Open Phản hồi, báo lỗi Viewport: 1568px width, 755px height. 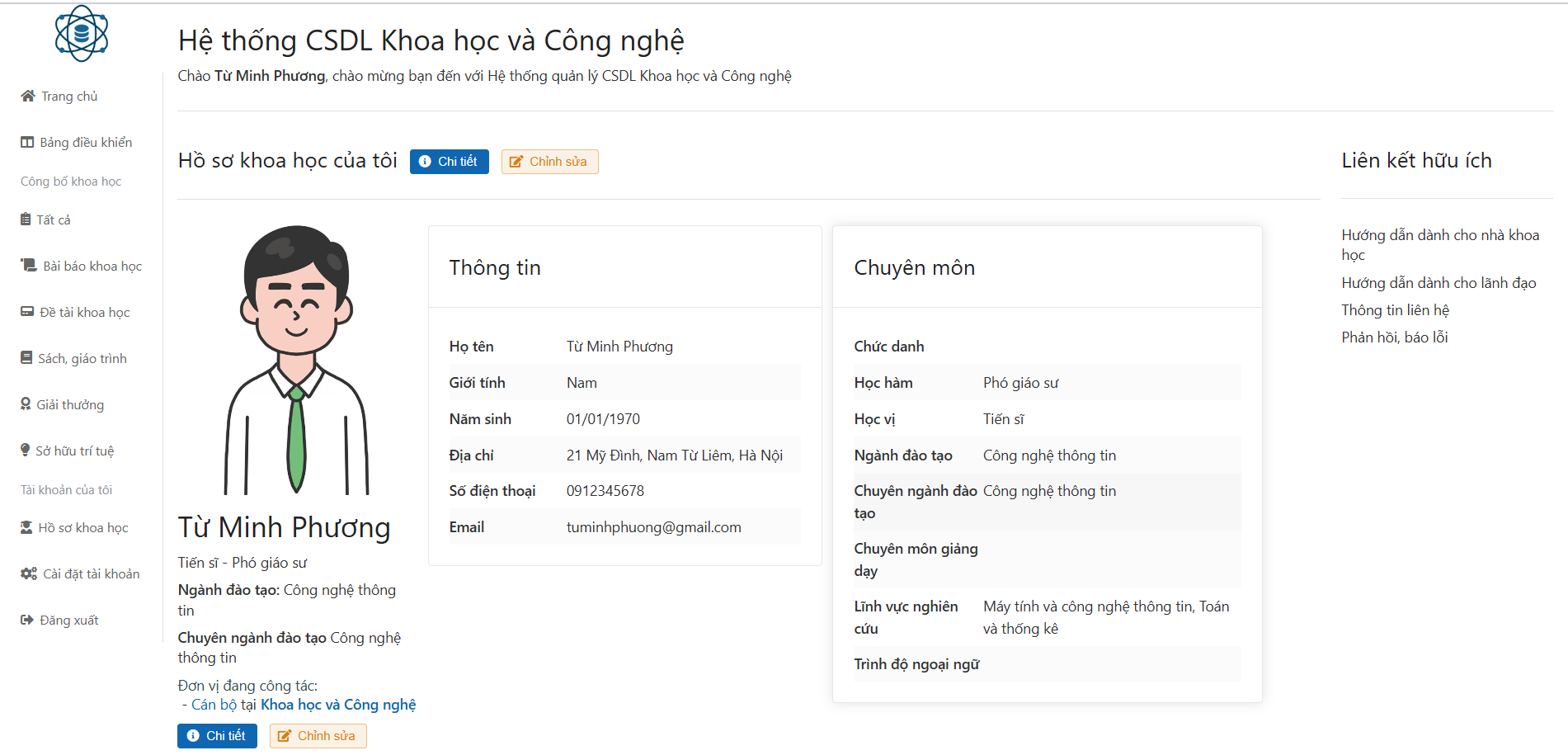[1394, 337]
